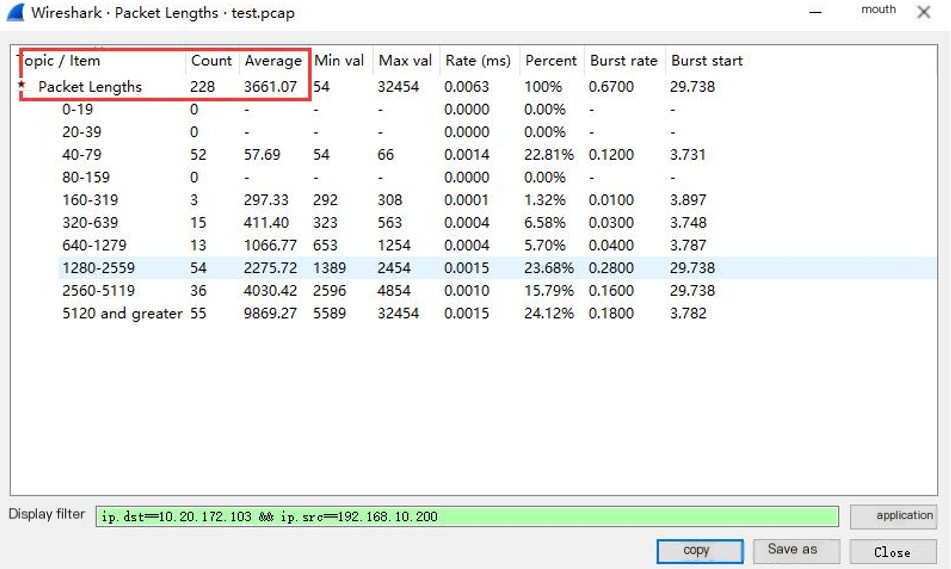951x569 pixels.
Task: Click count 52 in 40-79 row
Action: pyautogui.click(x=198, y=155)
